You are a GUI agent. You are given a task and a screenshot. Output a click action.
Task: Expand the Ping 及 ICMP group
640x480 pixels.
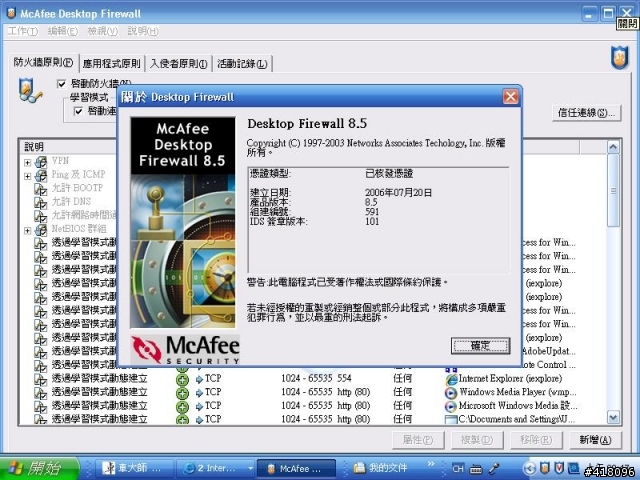pyautogui.click(x=27, y=176)
